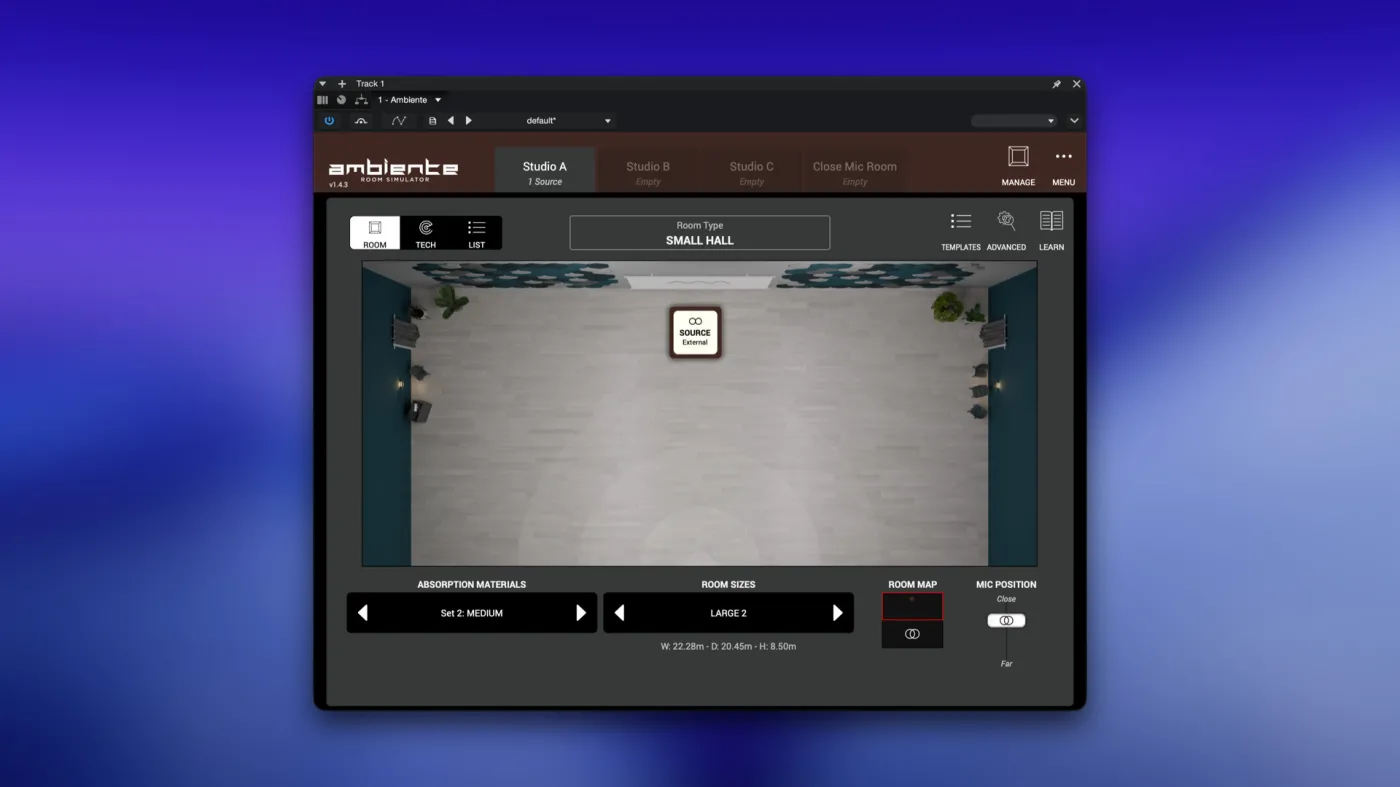Pin the plugin window

pos(1057,84)
